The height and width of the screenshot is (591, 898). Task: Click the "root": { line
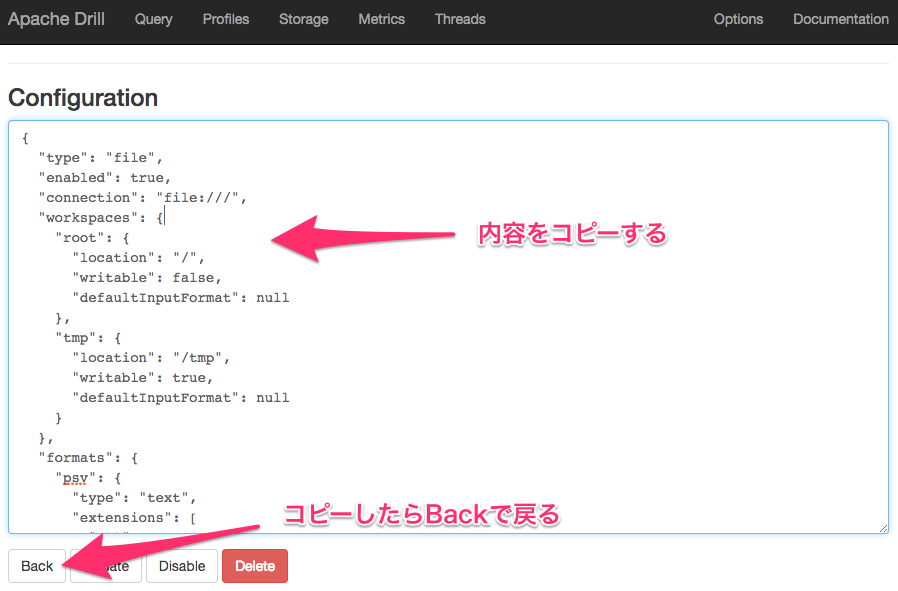(x=92, y=238)
